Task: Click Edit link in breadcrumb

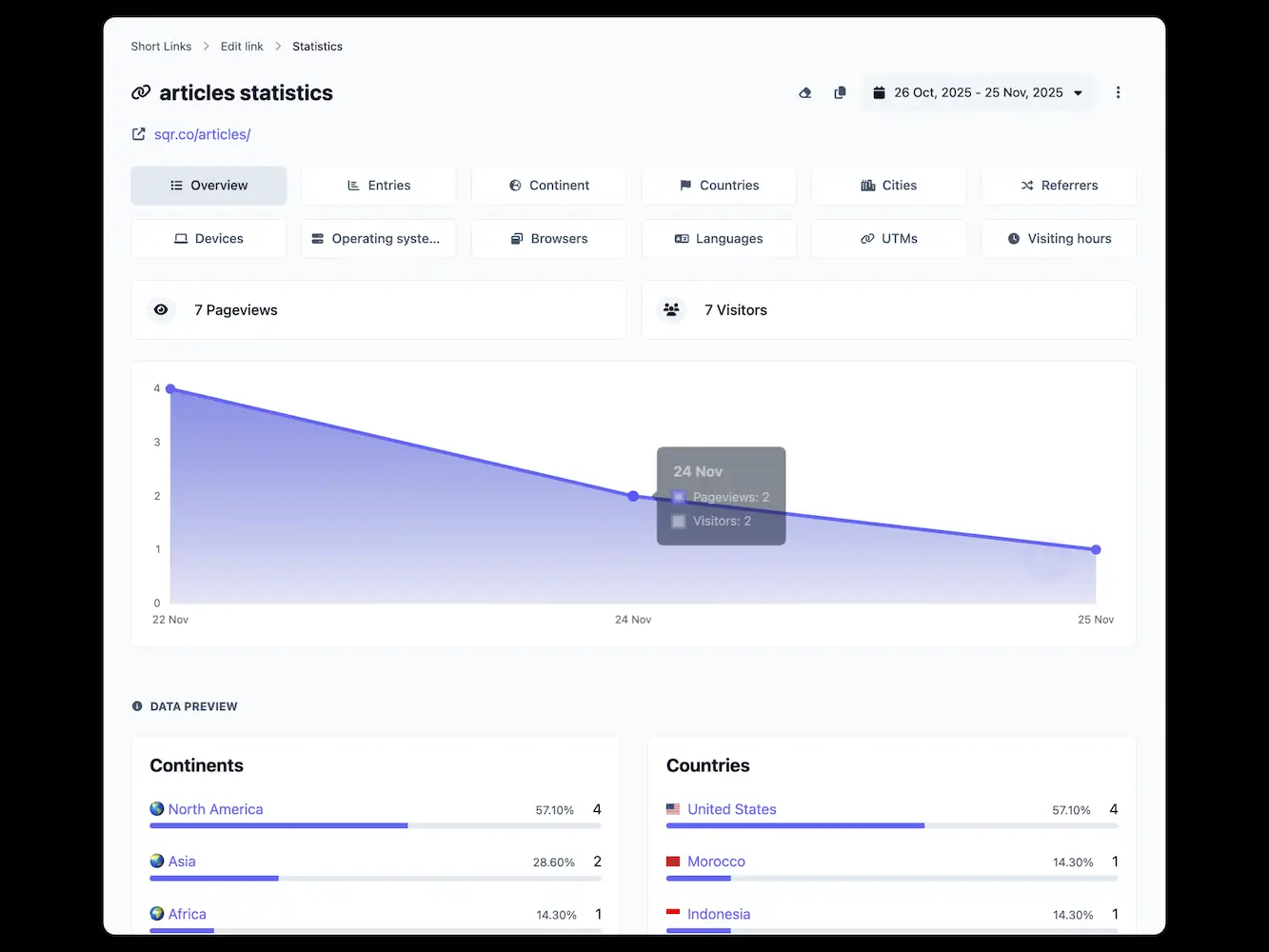Action: point(242,47)
